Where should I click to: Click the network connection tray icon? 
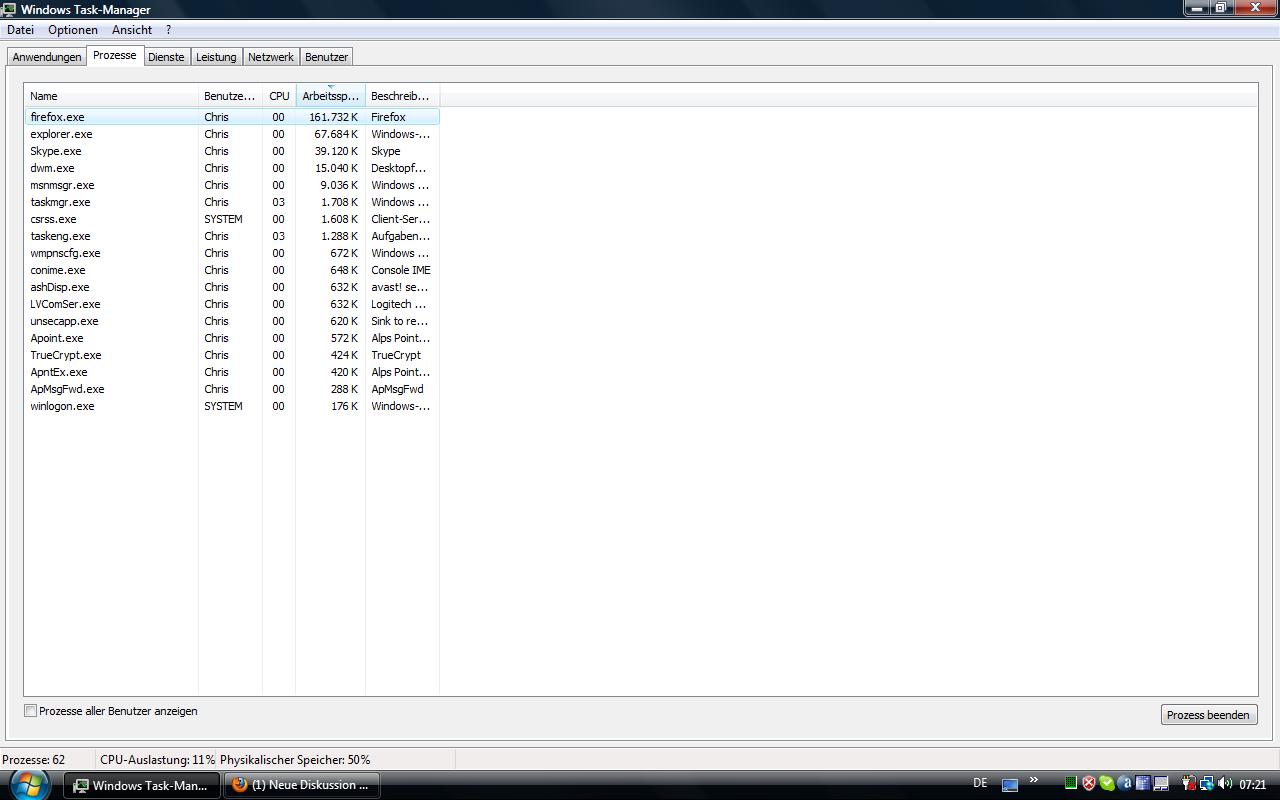(x=1207, y=783)
